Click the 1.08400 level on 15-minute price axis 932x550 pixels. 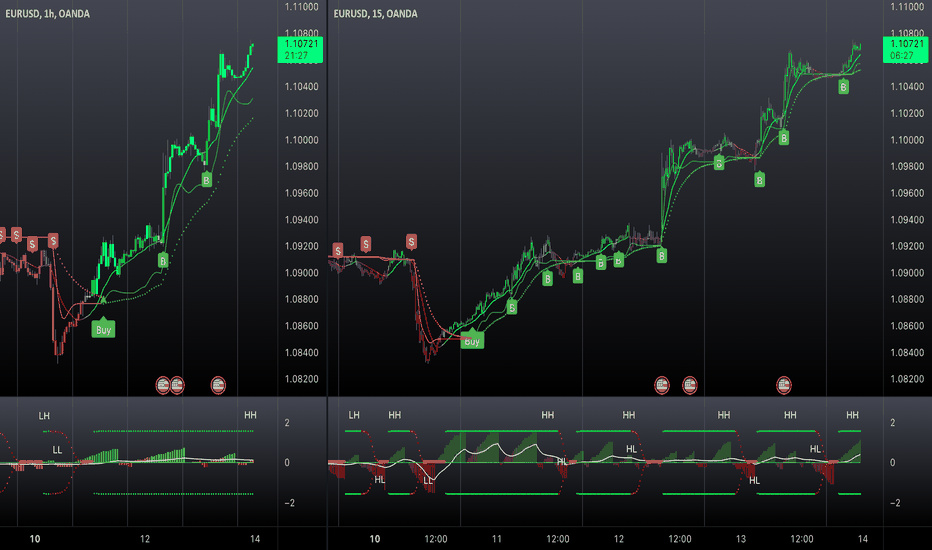click(x=907, y=353)
